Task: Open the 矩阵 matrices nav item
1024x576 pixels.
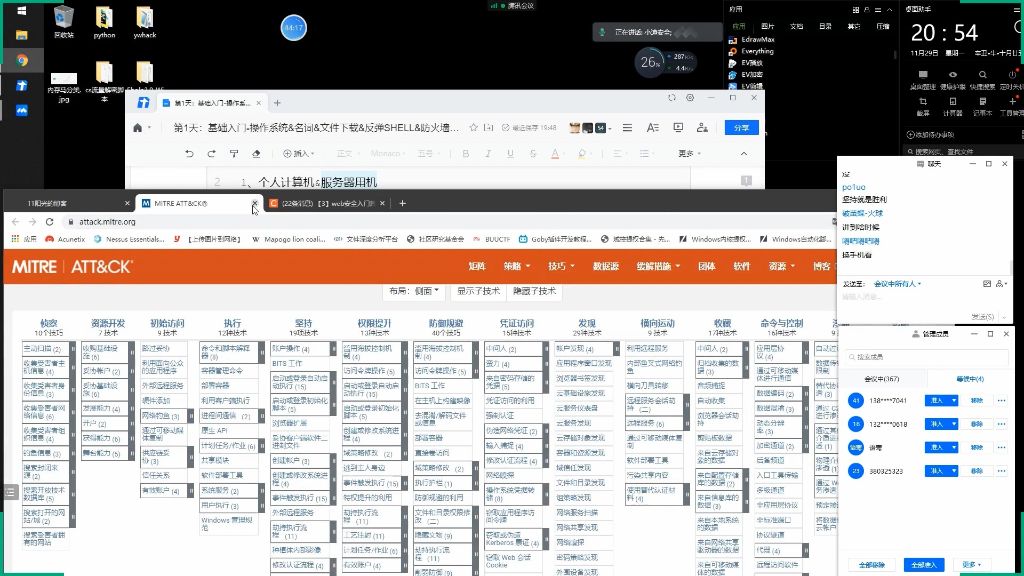Action: point(477,266)
